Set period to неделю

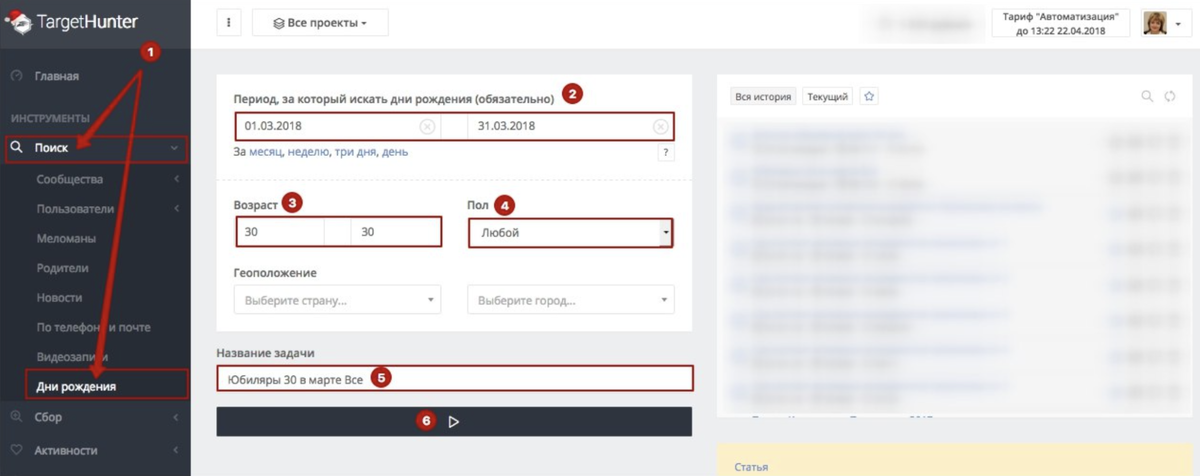click(x=308, y=153)
